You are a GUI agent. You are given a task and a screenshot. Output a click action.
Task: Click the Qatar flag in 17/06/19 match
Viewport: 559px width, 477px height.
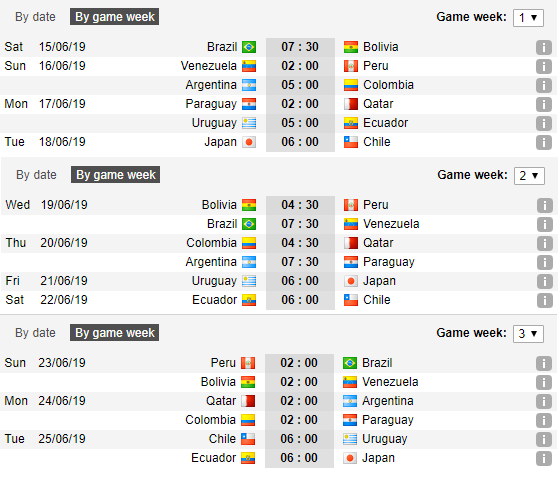click(x=351, y=104)
